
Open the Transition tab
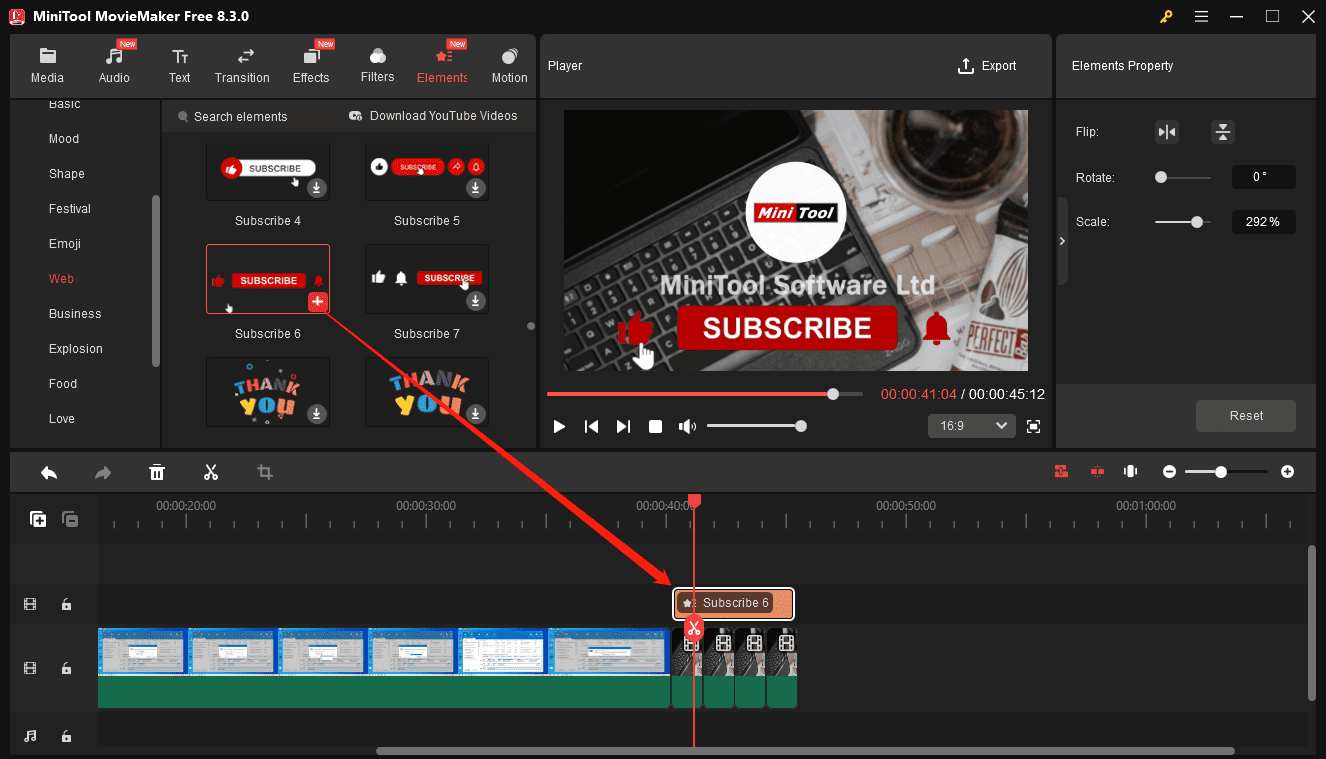[x=242, y=65]
